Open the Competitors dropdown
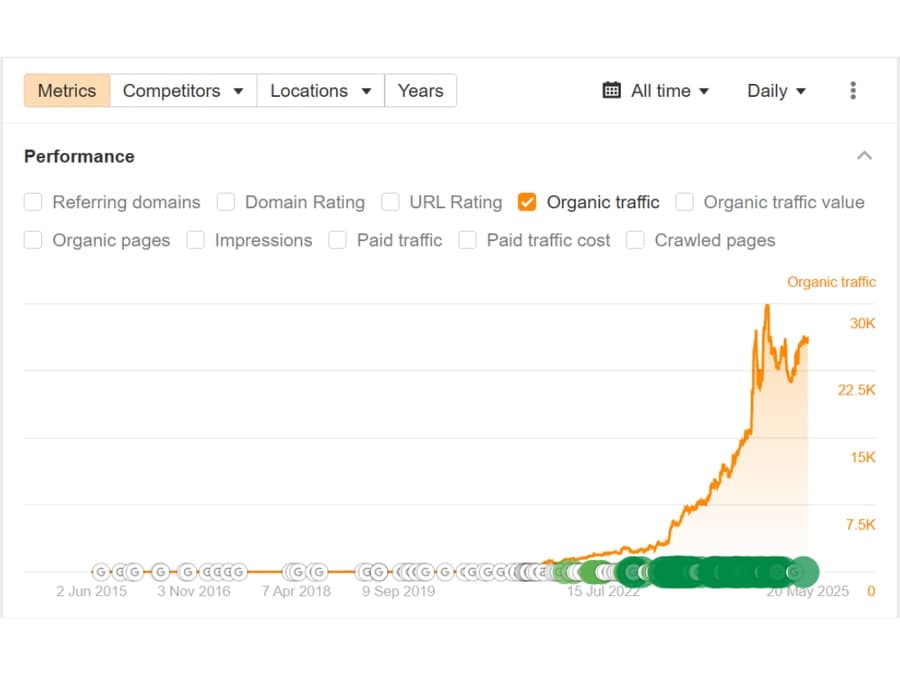This screenshot has height=675, width=900. pos(183,91)
